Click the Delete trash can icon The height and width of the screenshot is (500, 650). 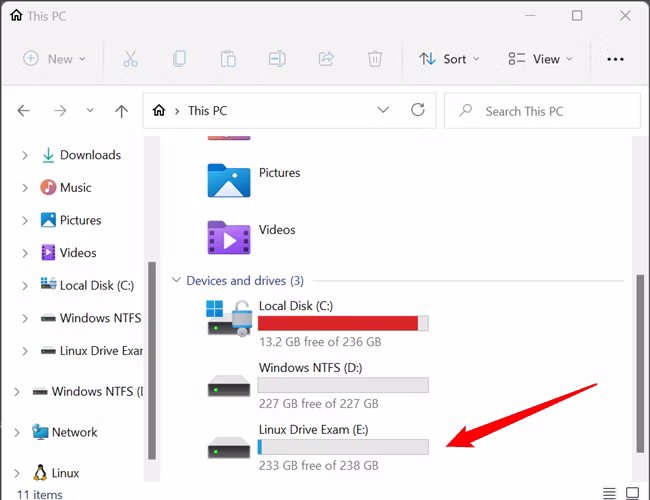pyautogui.click(x=375, y=59)
